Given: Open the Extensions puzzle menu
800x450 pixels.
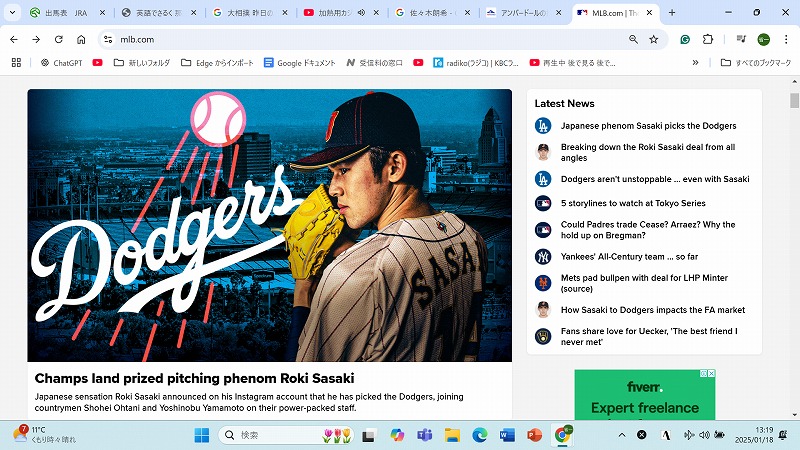Looking at the screenshot, I should click(708, 39).
